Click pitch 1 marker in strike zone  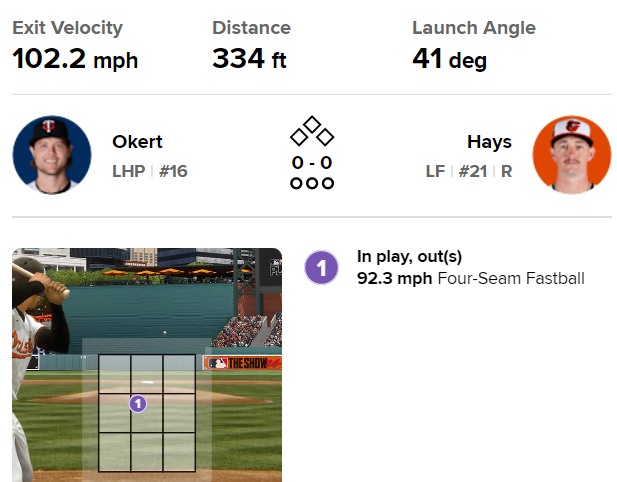138,403
